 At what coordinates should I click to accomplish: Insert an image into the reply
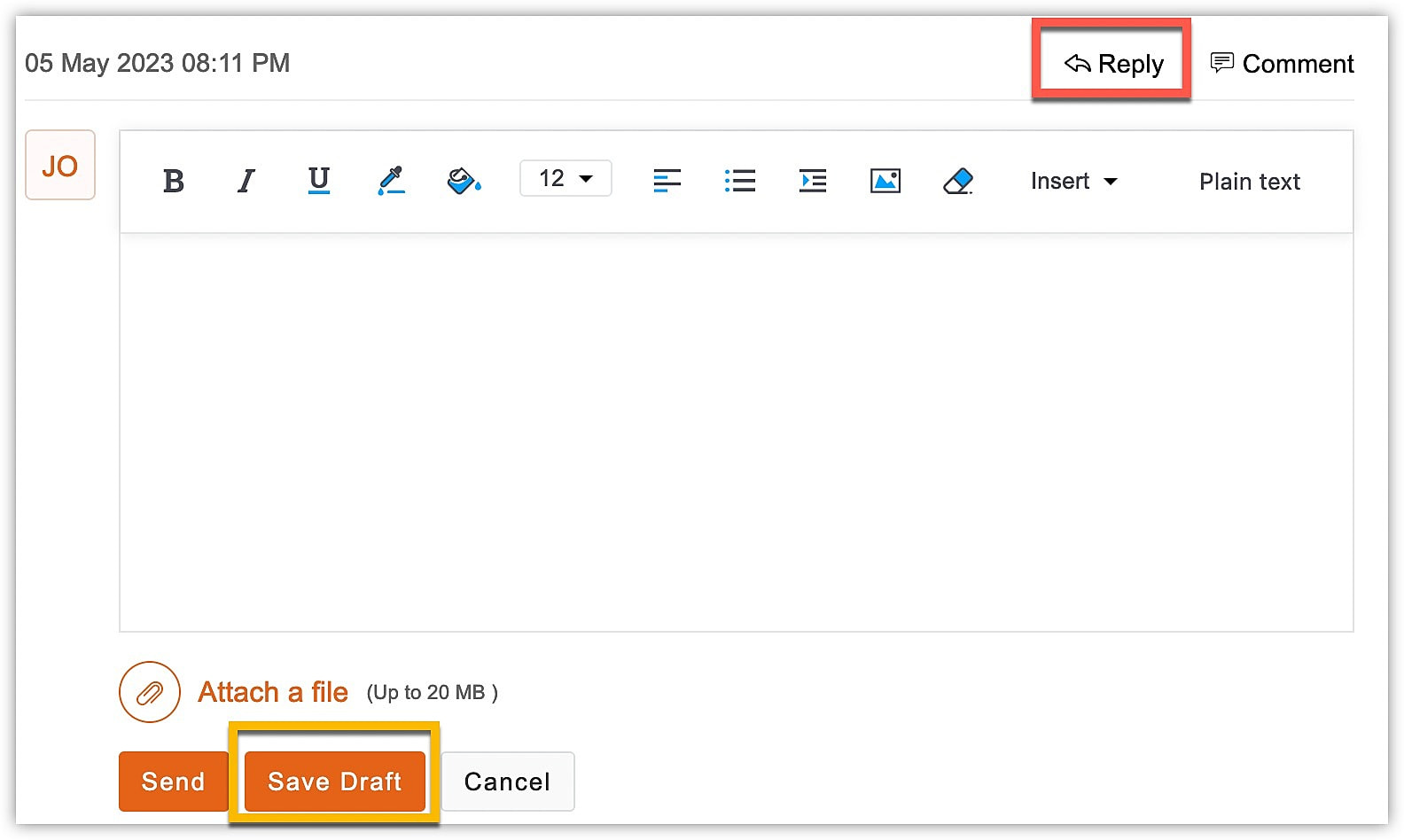[x=885, y=181]
